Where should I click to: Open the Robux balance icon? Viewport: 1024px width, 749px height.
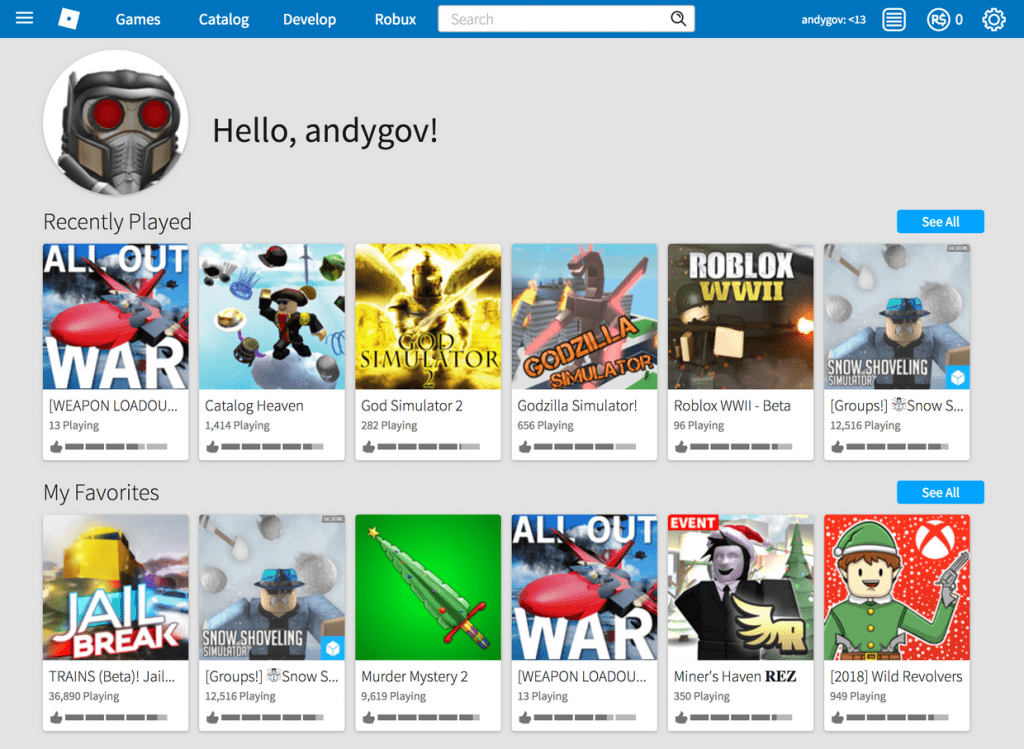coord(938,20)
